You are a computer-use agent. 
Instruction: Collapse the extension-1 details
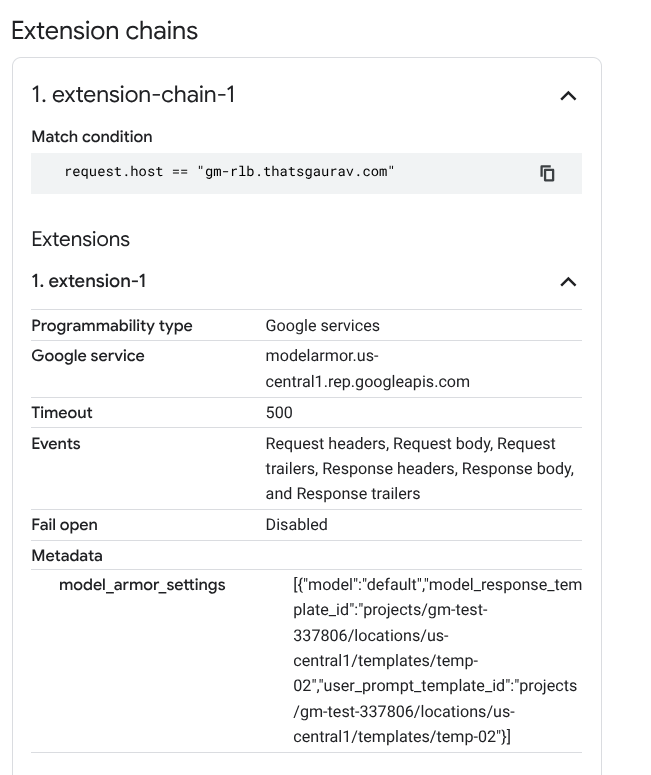pyautogui.click(x=568, y=282)
